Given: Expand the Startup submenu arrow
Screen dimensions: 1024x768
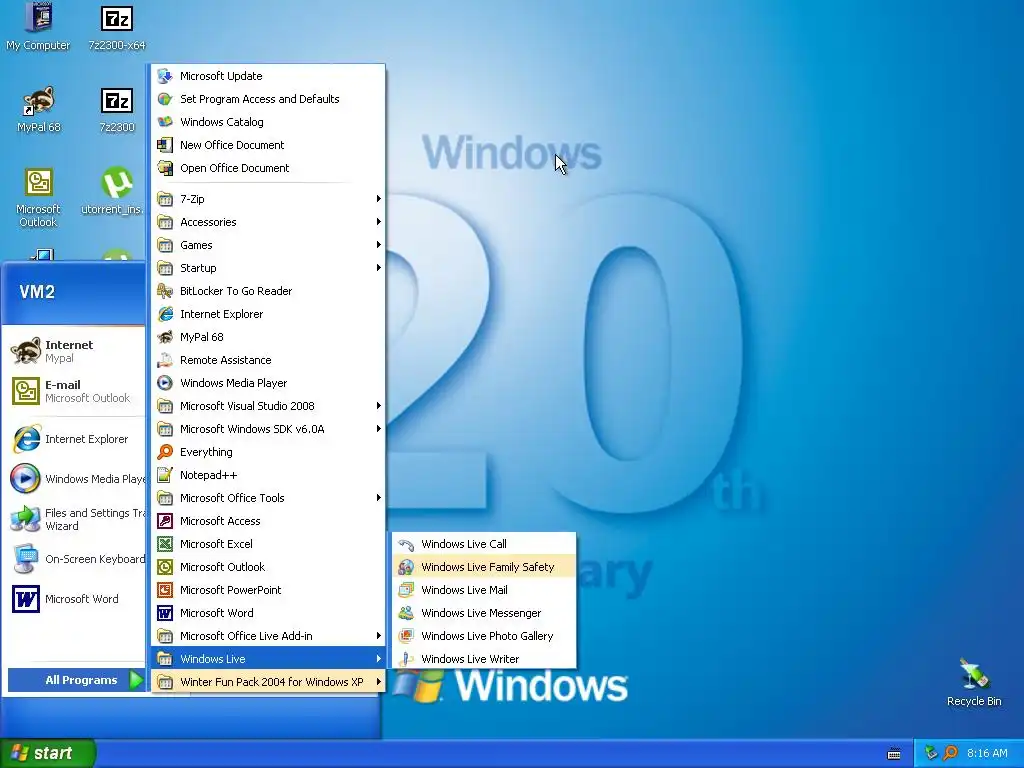Looking at the screenshot, I should click(378, 268).
